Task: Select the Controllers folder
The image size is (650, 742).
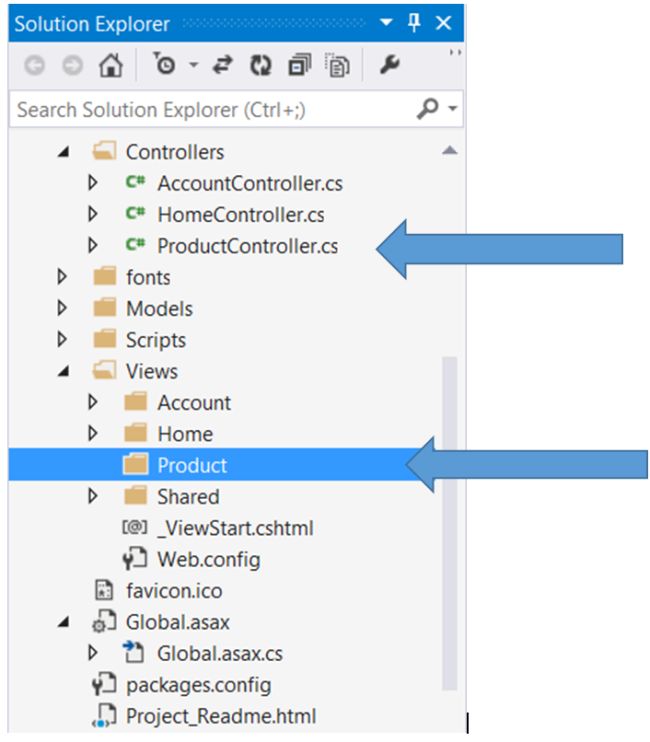Action: click(x=175, y=152)
